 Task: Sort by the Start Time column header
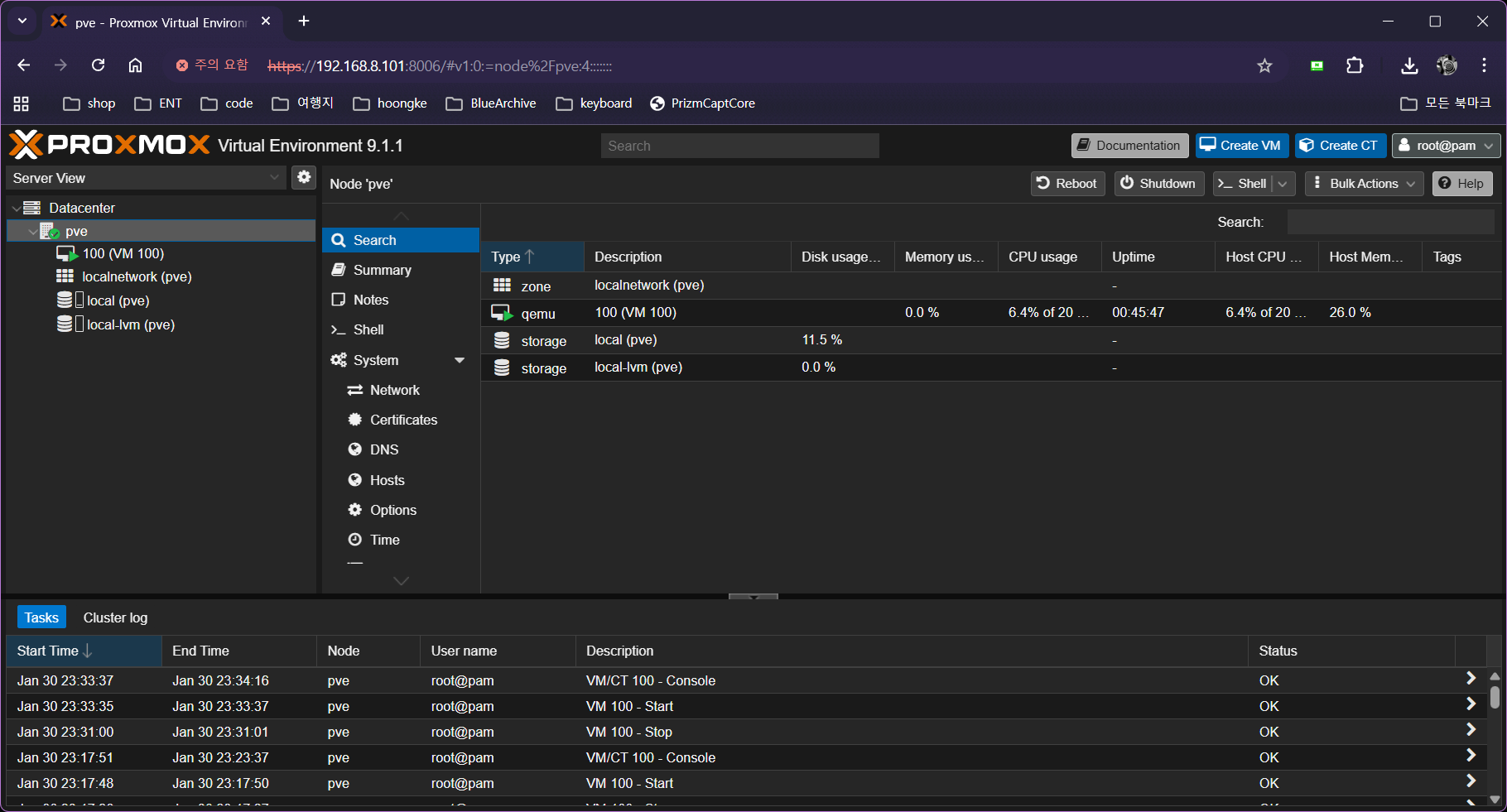coord(84,651)
